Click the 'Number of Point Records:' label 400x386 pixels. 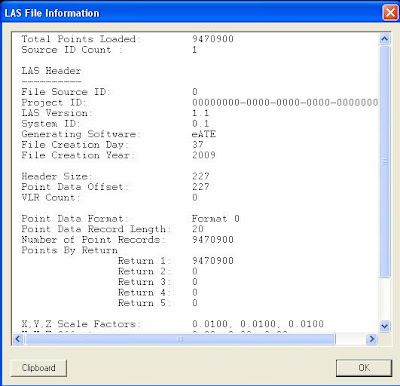pyautogui.click(x=93, y=239)
